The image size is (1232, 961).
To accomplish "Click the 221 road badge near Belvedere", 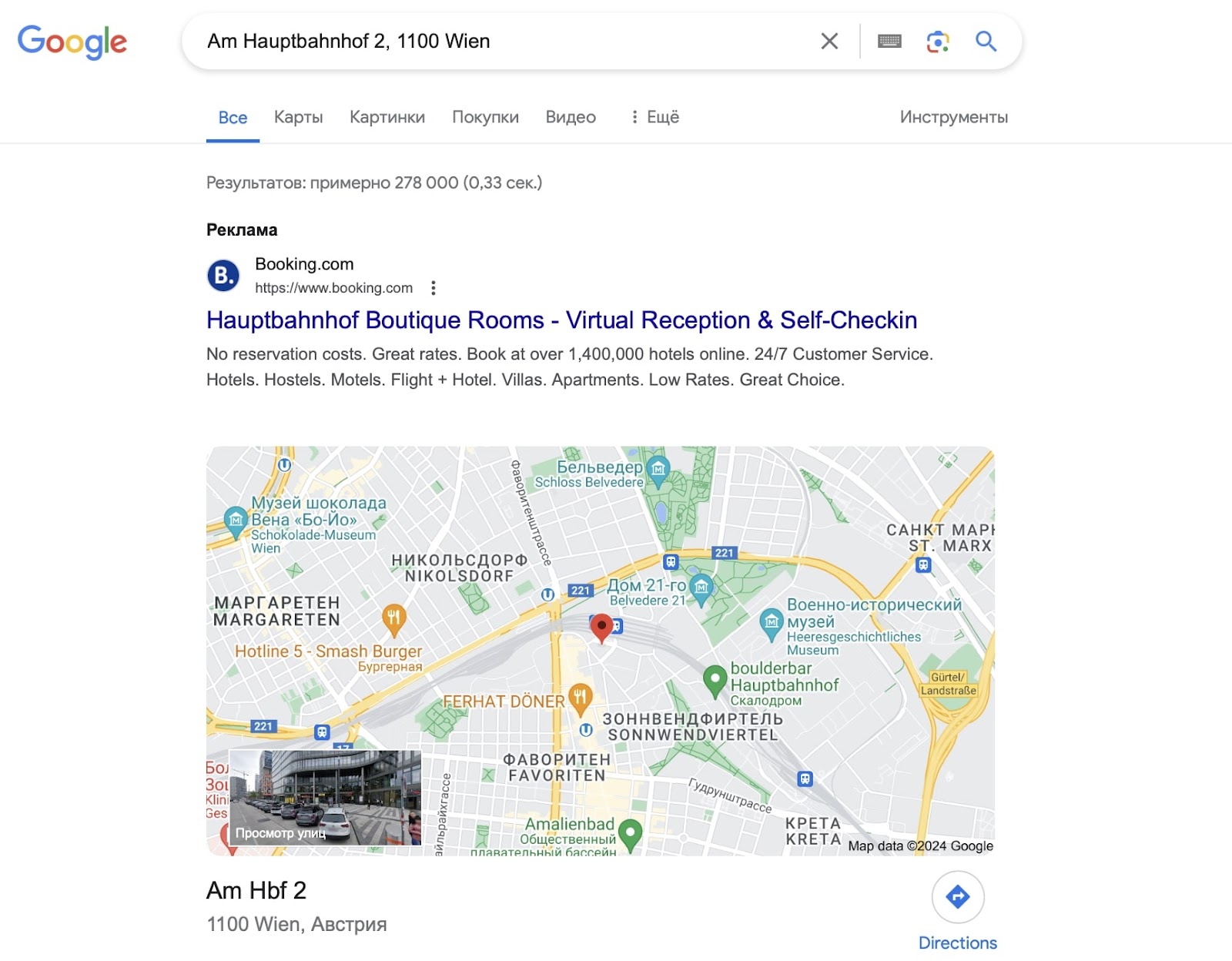I will point(725,553).
